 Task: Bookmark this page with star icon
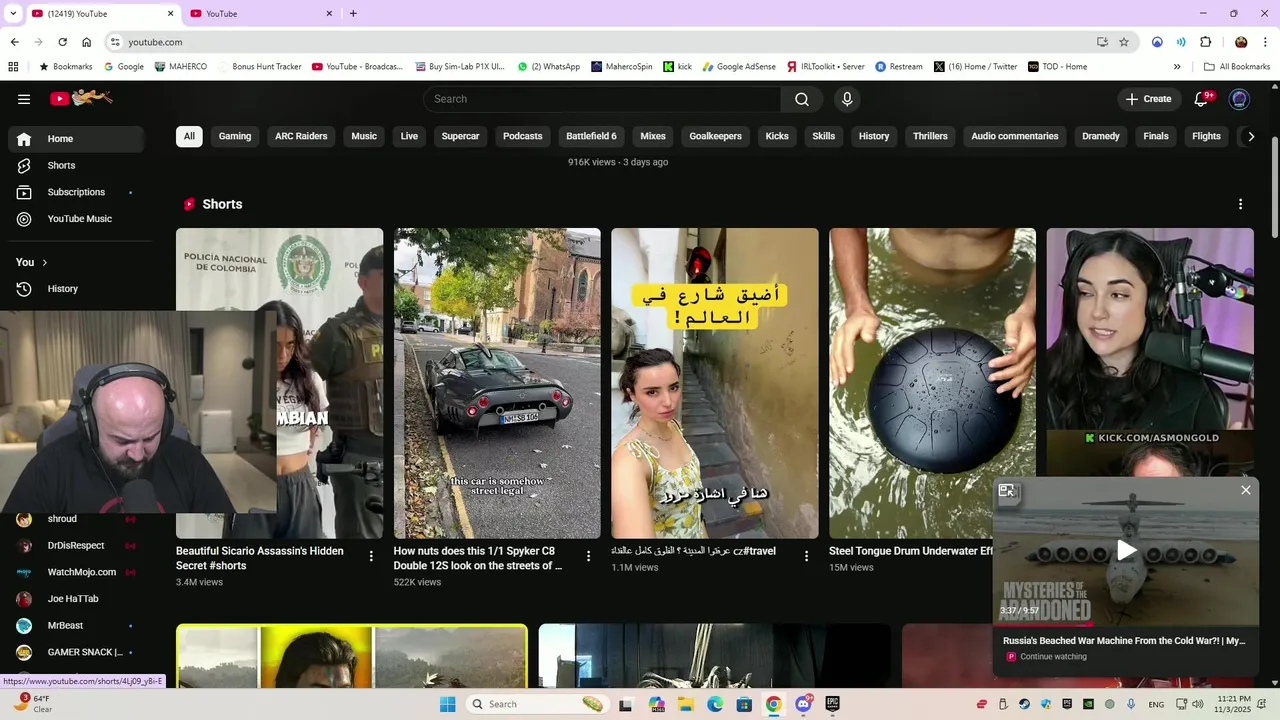point(1124,42)
